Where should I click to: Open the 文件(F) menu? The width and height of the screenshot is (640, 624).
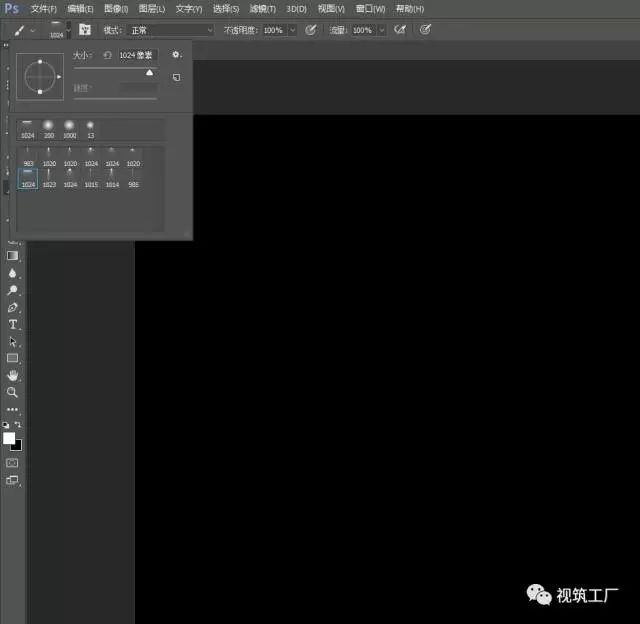(44, 9)
